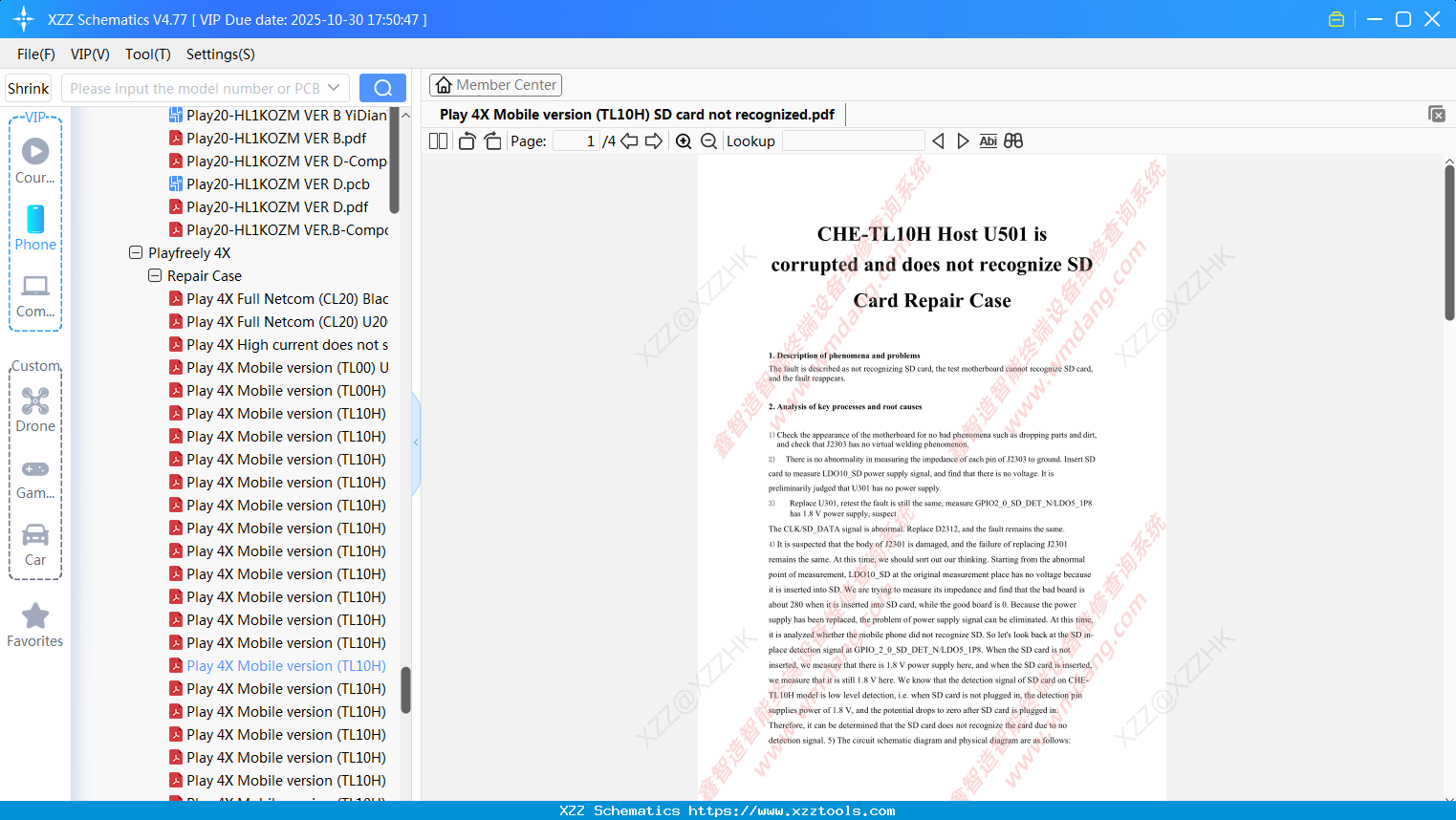Open the Game console category

tap(35, 477)
